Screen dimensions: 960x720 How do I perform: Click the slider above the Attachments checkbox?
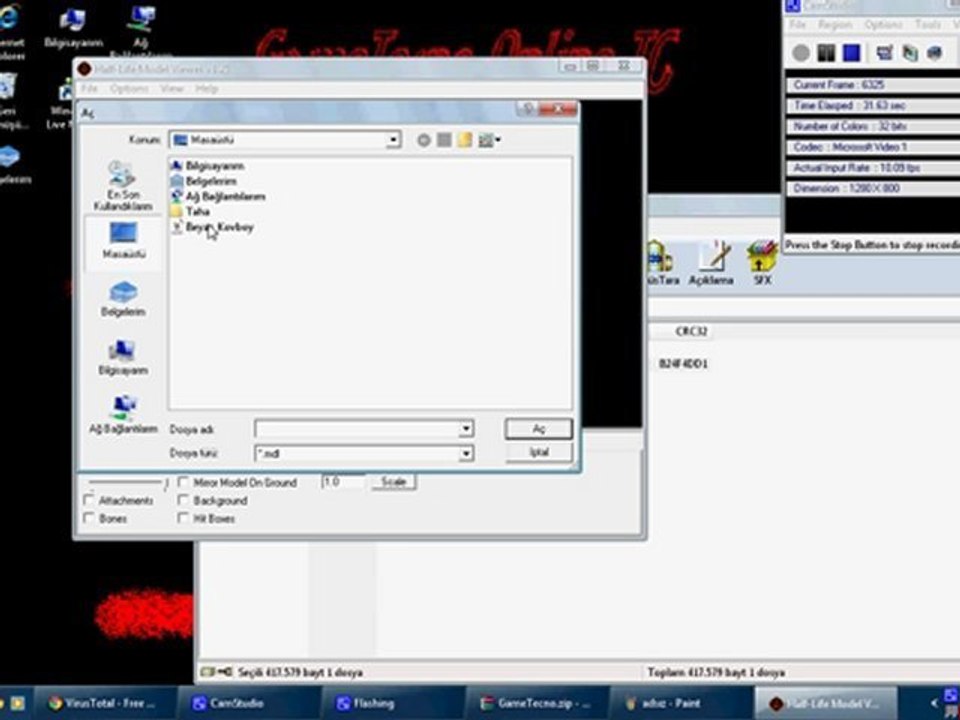(127, 483)
